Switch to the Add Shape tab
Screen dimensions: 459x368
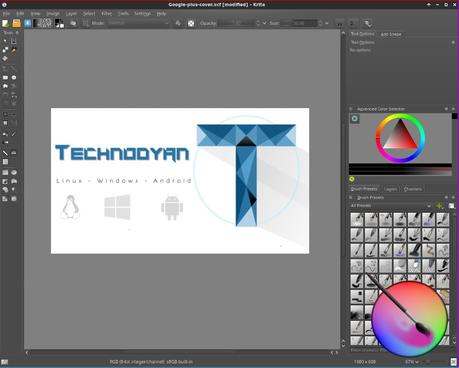tap(391, 34)
